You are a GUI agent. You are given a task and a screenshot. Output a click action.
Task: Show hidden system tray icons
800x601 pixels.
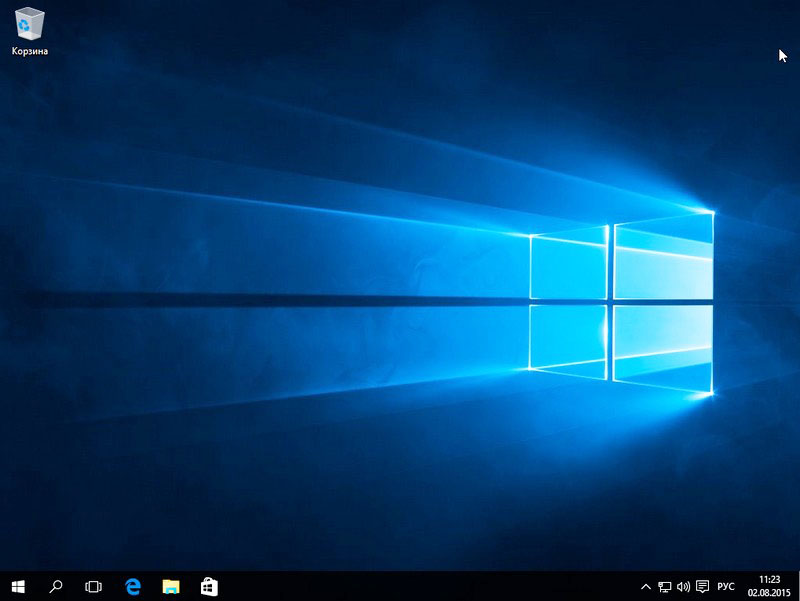(645, 587)
